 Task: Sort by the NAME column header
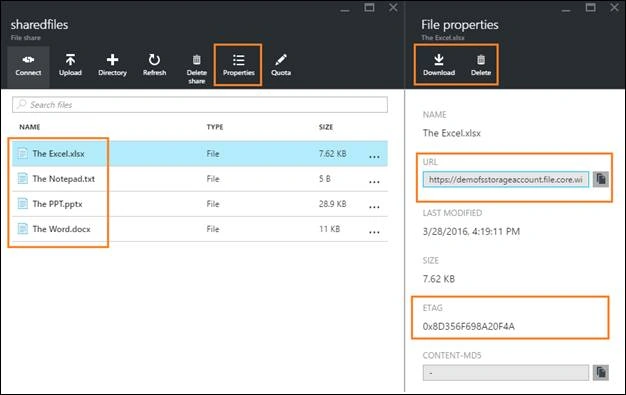pos(30,127)
